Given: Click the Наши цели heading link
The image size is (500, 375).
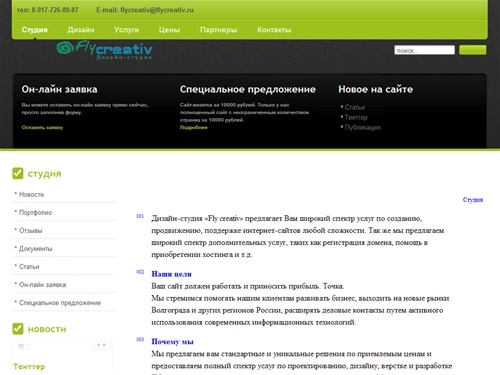Looking at the screenshot, I should point(171,274).
